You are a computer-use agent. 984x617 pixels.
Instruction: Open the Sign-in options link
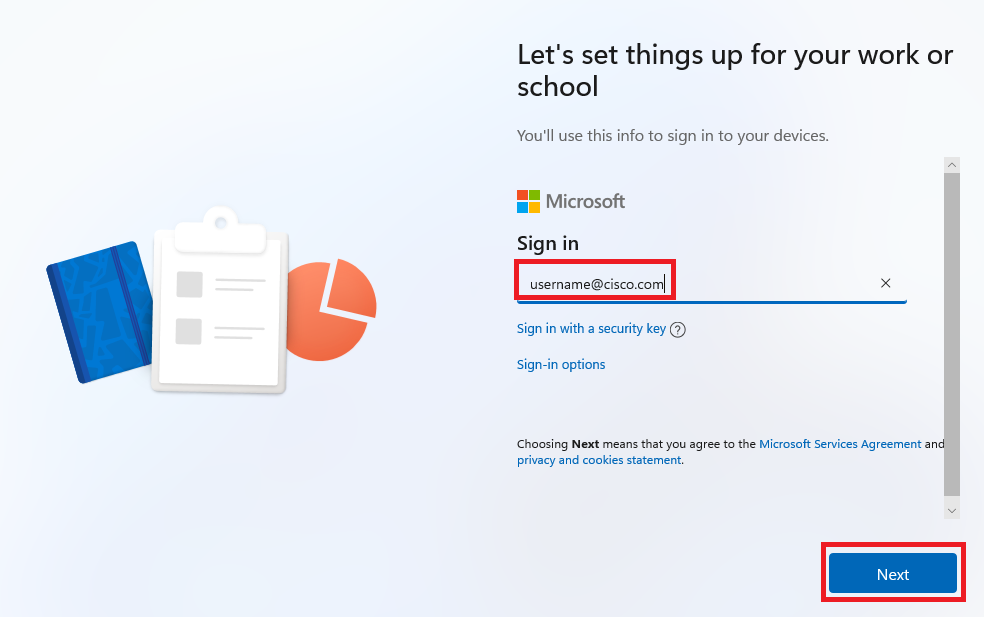pos(561,365)
